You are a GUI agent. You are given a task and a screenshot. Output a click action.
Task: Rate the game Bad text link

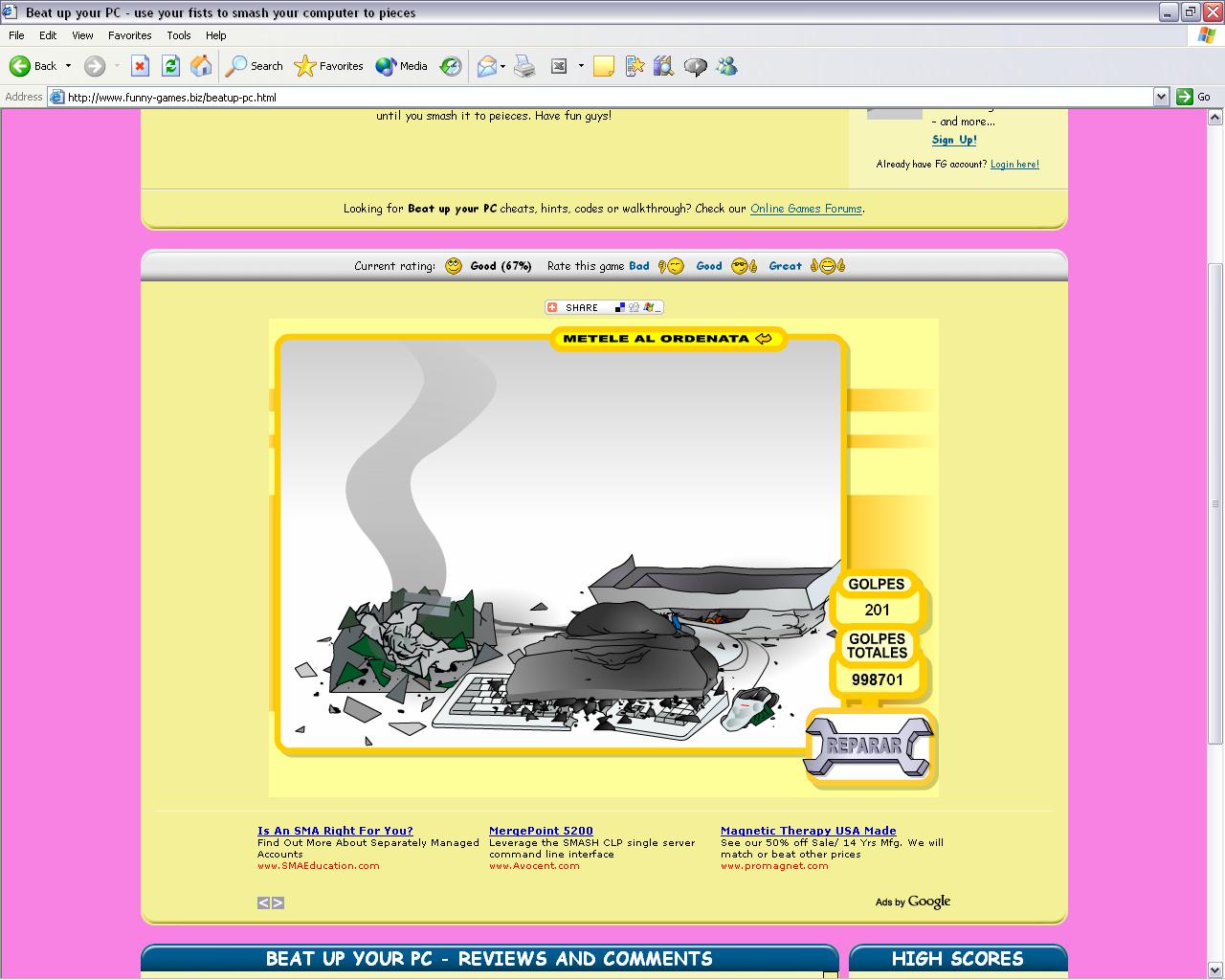point(638,266)
